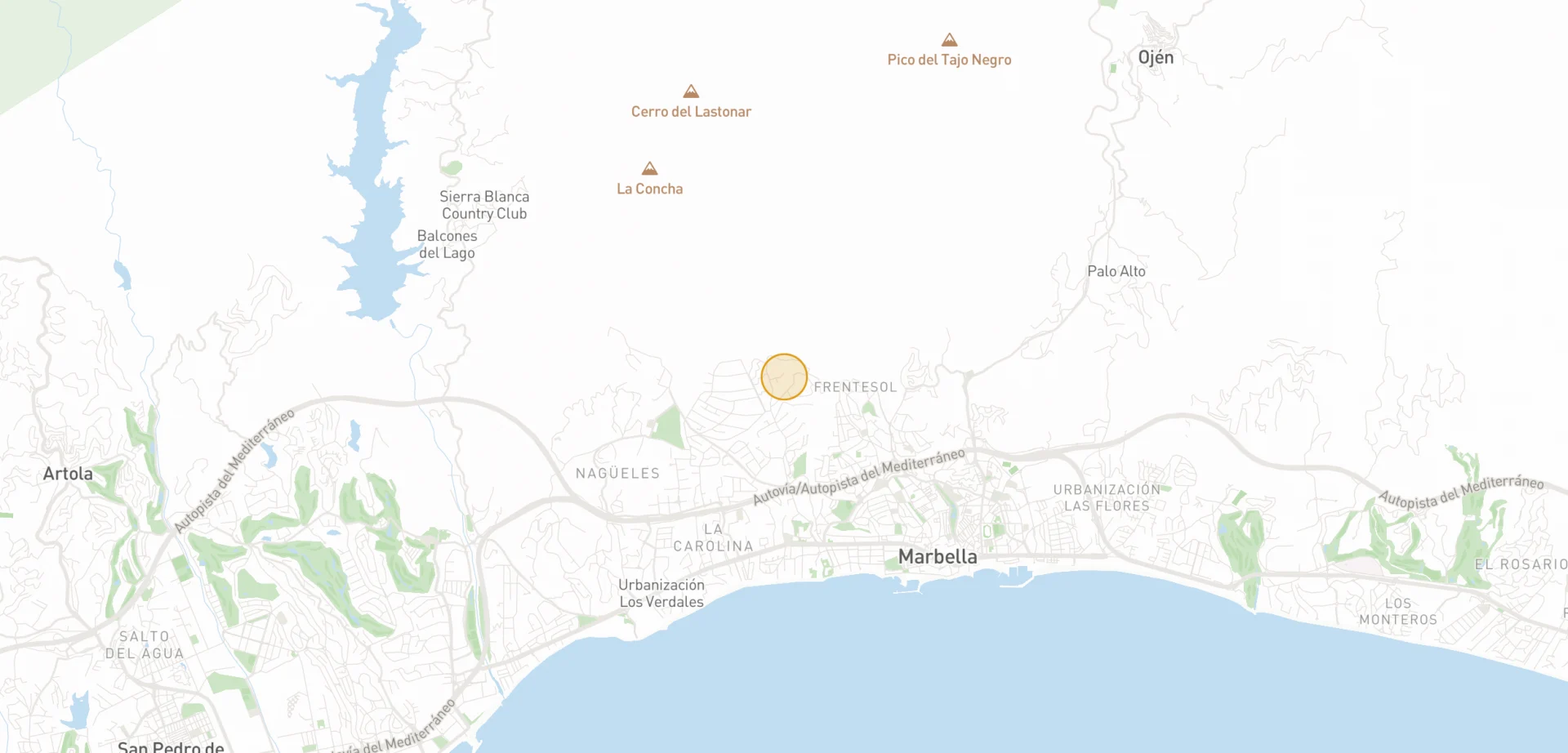
Task: Click the Pico del Tajo Negro peak icon
Action: pos(949,40)
